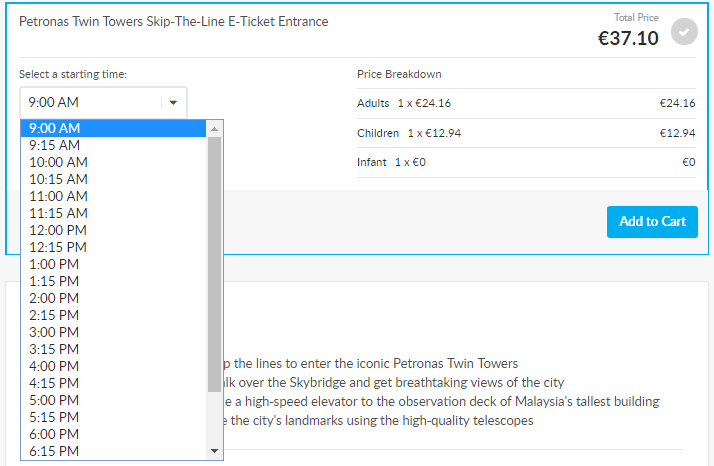Select 9:15 AM from the list
Screen dimensions: 714x466
[x=113, y=145]
